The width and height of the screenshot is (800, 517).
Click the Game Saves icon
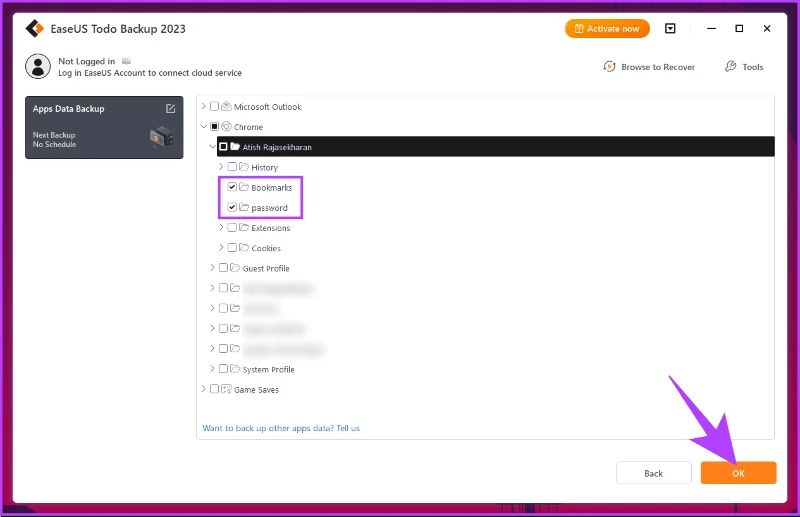(x=226, y=389)
